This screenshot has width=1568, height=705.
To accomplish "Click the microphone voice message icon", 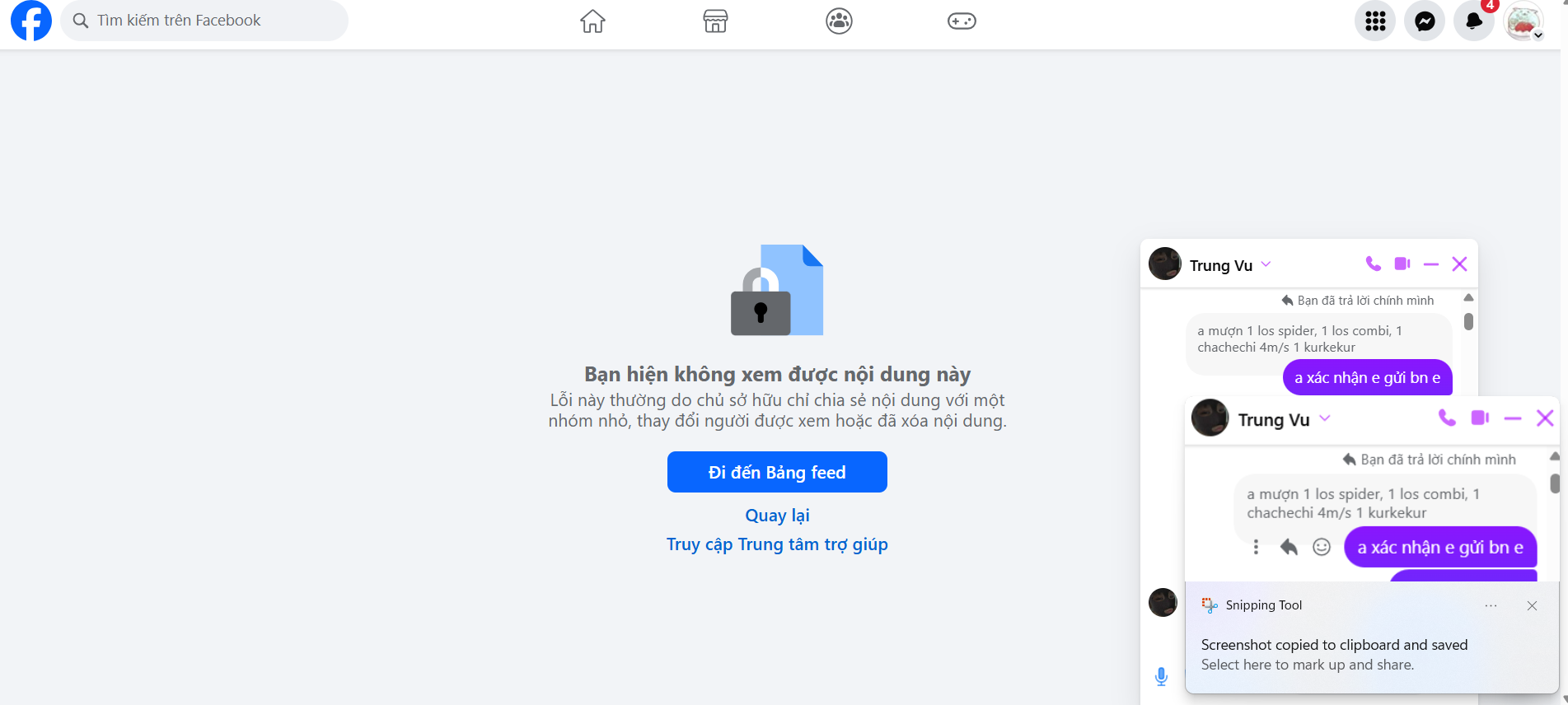I will tap(1161, 676).
